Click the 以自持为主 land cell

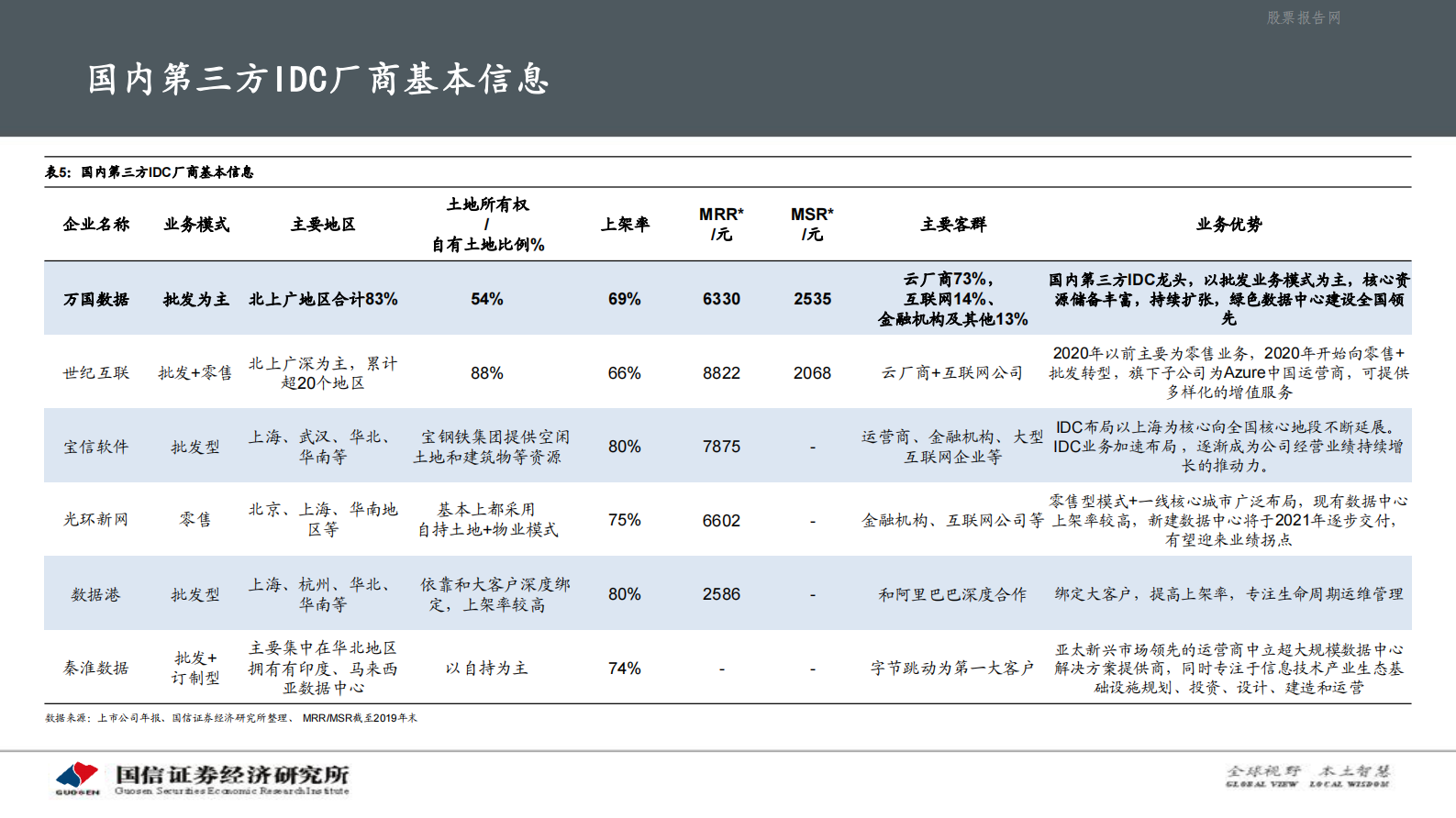pyautogui.click(x=487, y=669)
